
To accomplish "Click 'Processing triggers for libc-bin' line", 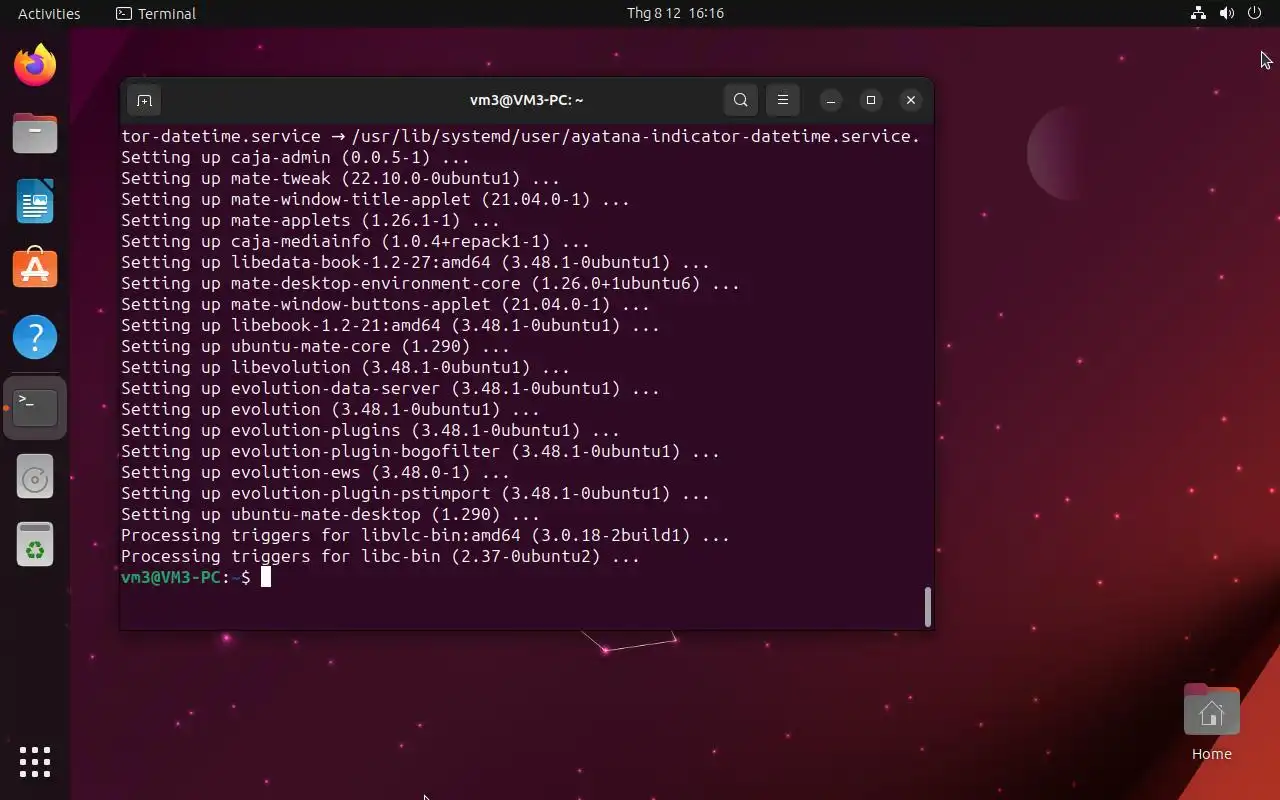I will 380,556.
